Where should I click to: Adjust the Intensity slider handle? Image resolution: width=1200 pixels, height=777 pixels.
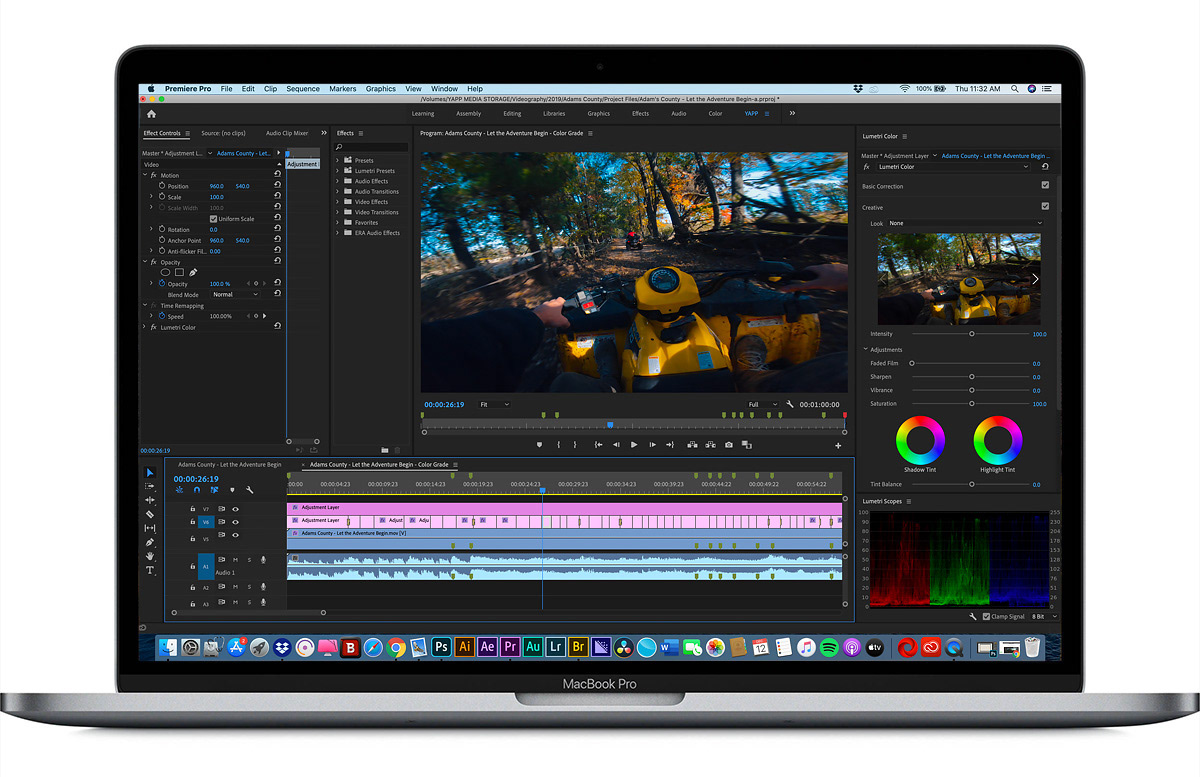[971, 334]
